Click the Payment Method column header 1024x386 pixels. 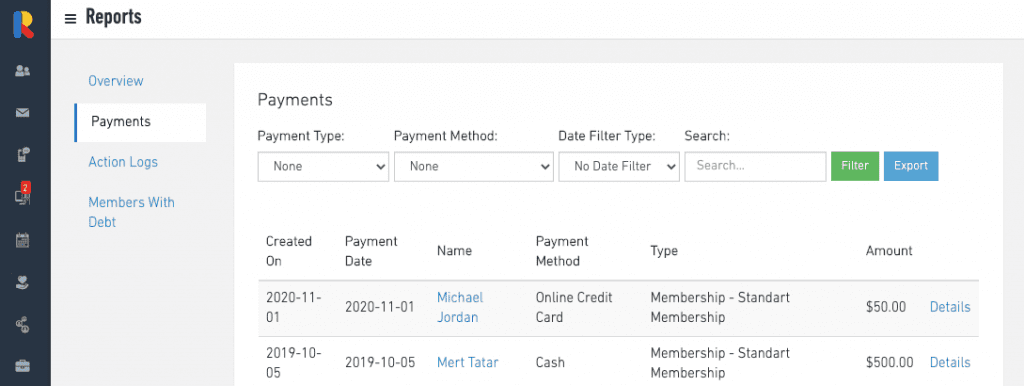562,251
